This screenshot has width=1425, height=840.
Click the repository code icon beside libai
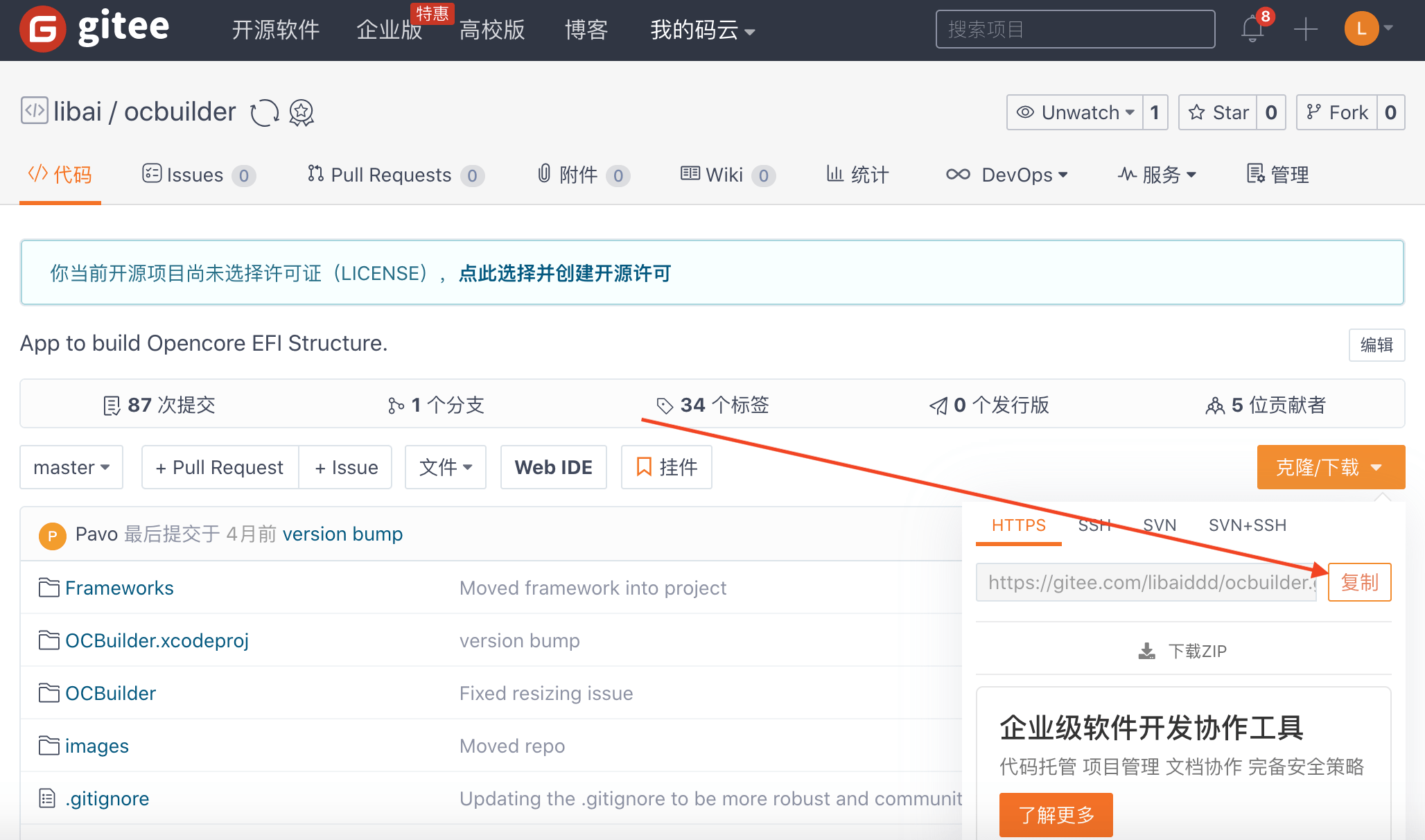tap(34, 111)
